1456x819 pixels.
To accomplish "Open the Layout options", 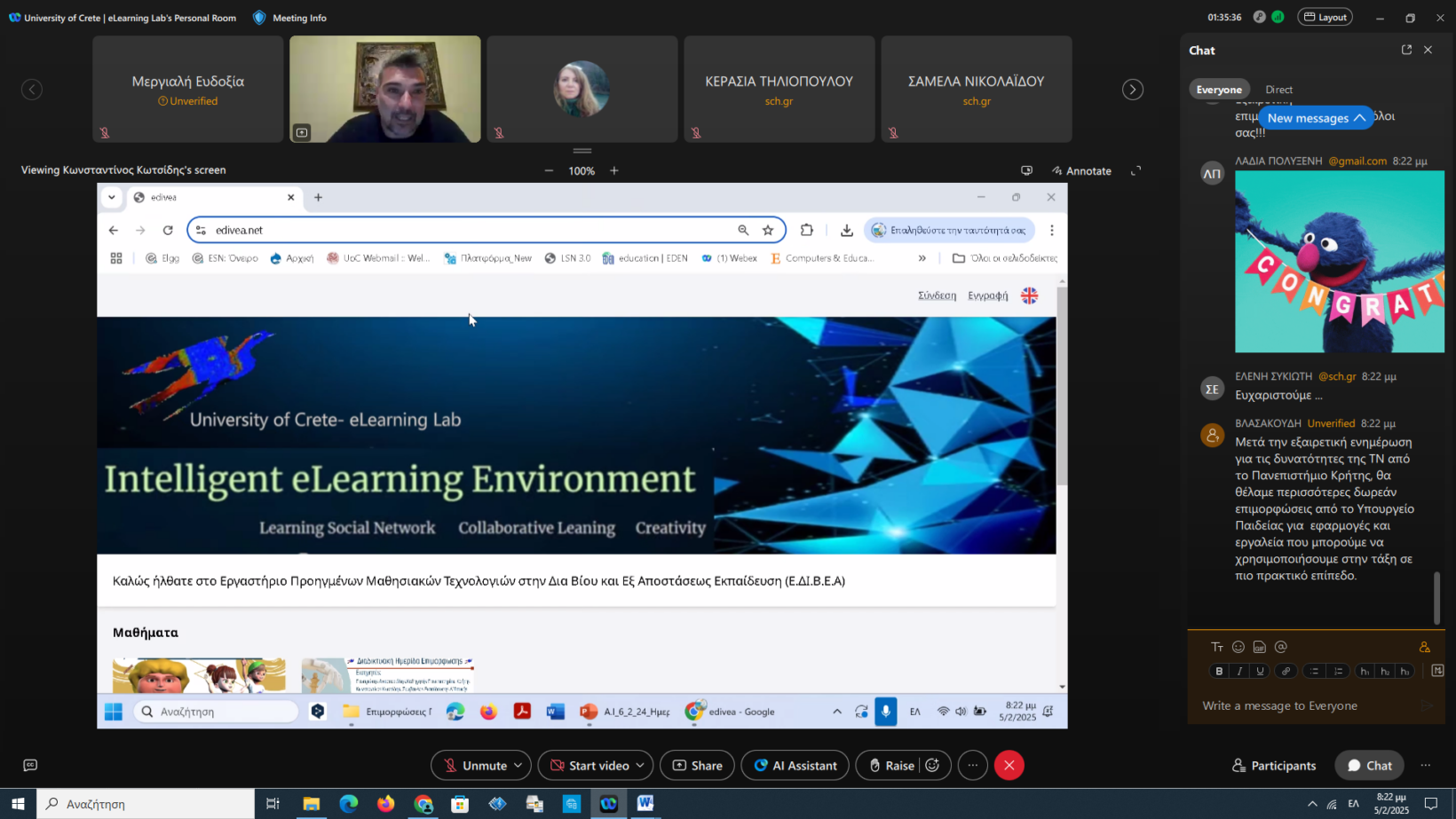I will pos(1325,17).
